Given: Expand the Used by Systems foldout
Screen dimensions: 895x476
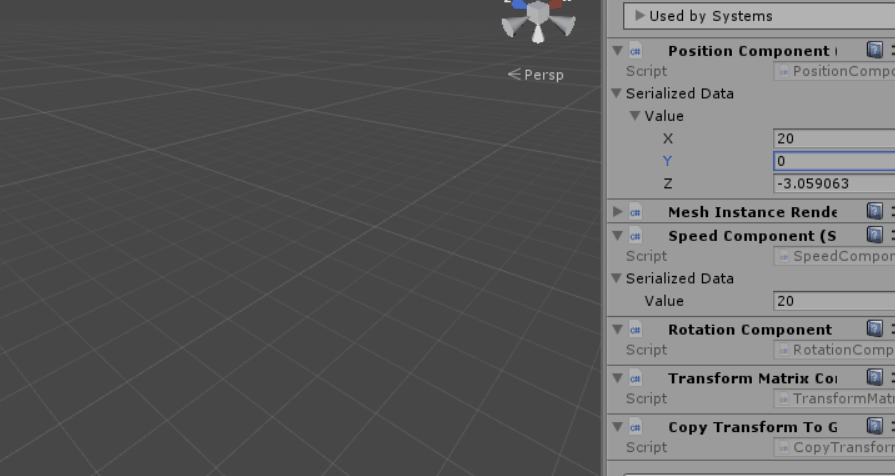Looking at the screenshot, I should [x=640, y=15].
